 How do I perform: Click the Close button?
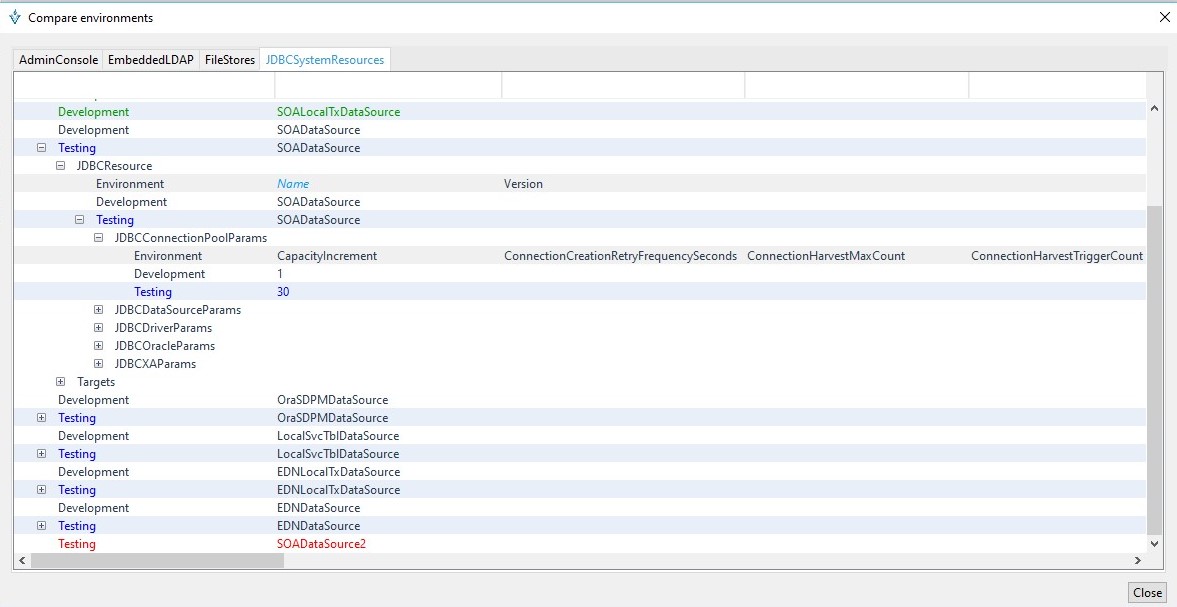point(1147,593)
